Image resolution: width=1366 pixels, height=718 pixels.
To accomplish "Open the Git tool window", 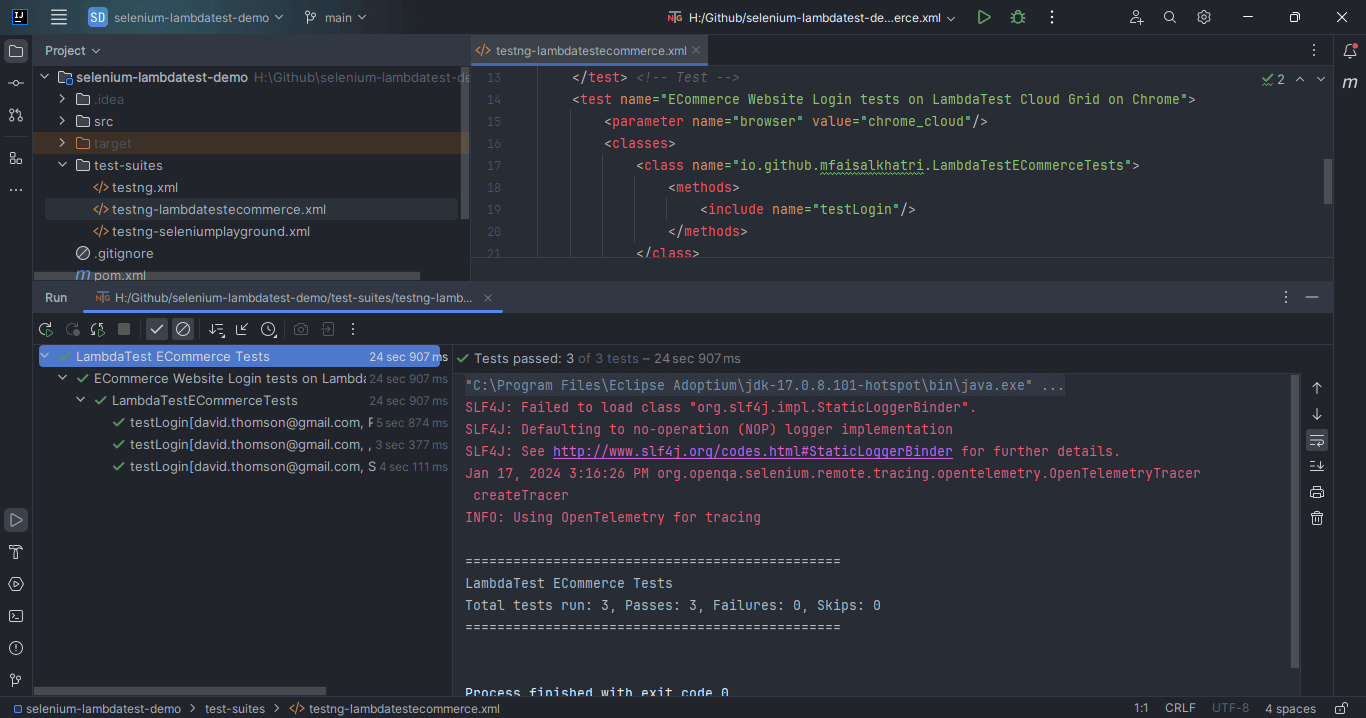I will (15, 679).
